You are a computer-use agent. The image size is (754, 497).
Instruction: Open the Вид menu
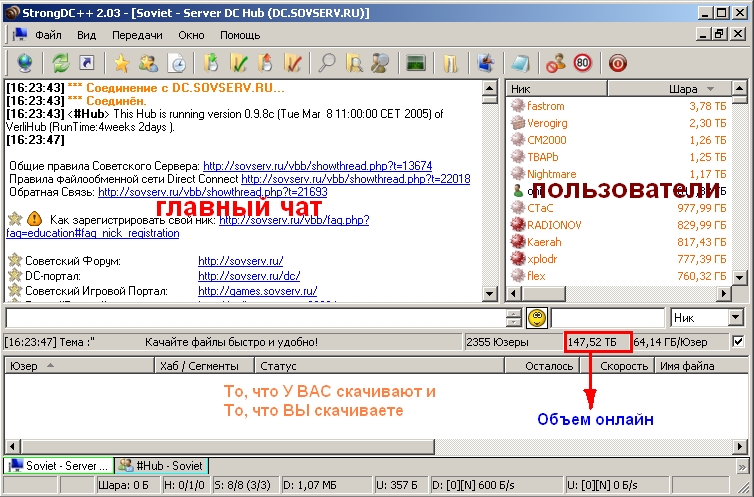pos(87,35)
